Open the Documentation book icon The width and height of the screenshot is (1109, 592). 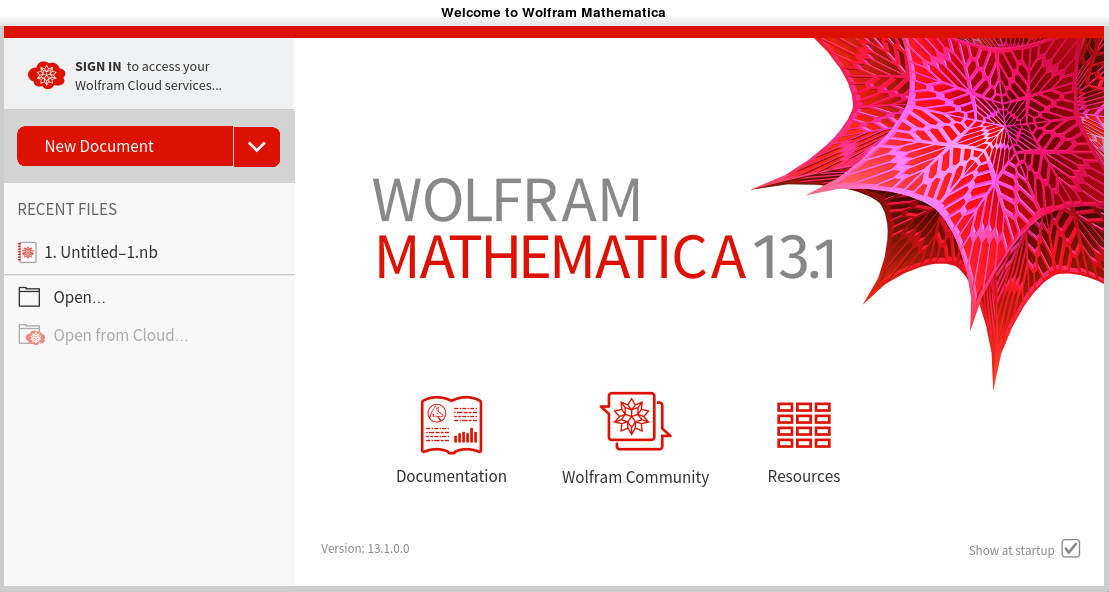pos(451,424)
